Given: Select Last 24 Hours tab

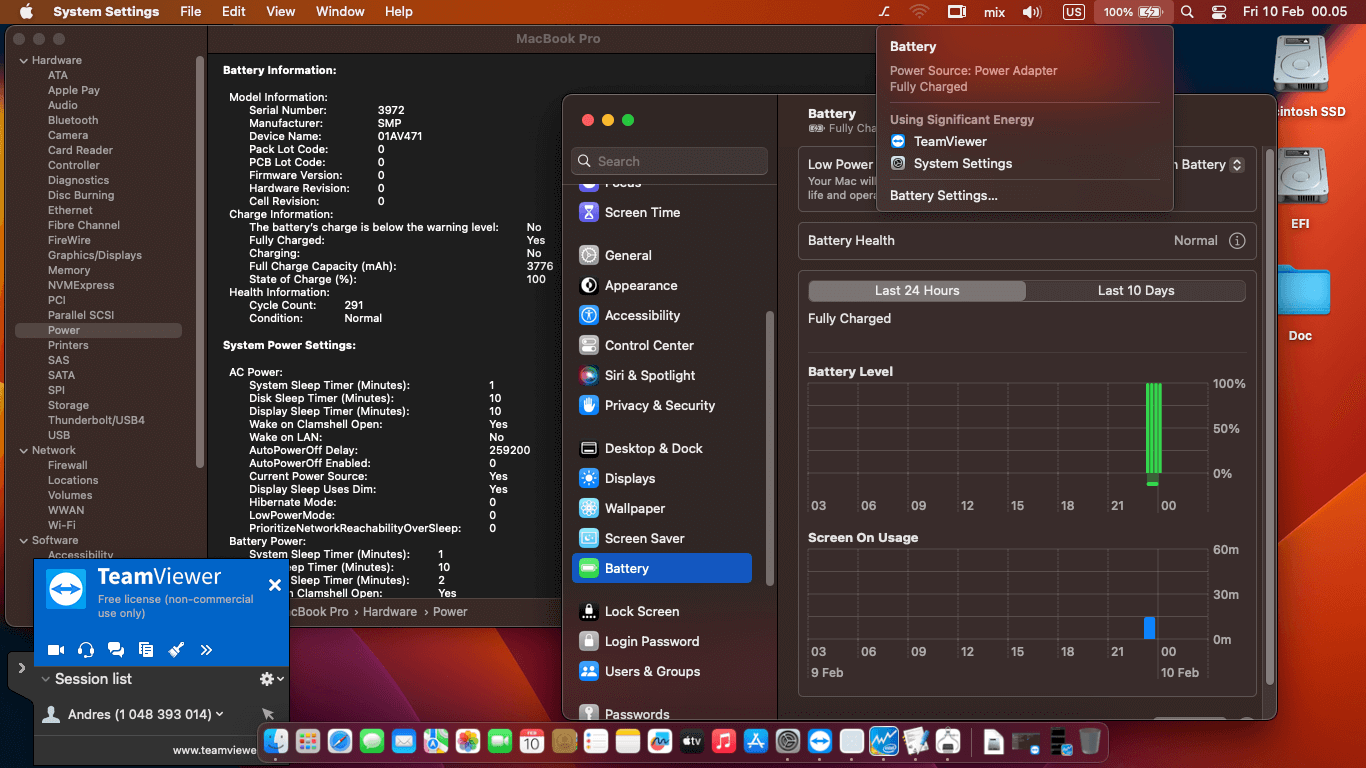Looking at the screenshot, I should [917, 291].
